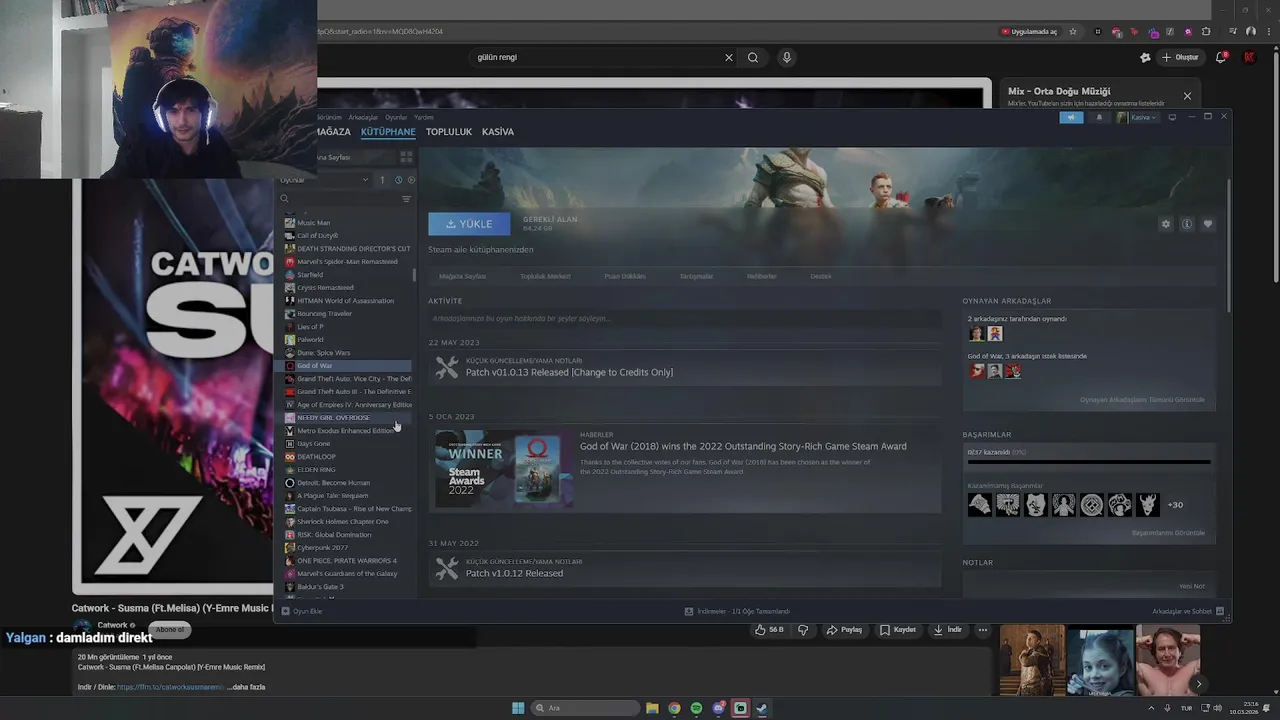
Task: Click the YouTube voice search microphone
Action: click(787, 57)
